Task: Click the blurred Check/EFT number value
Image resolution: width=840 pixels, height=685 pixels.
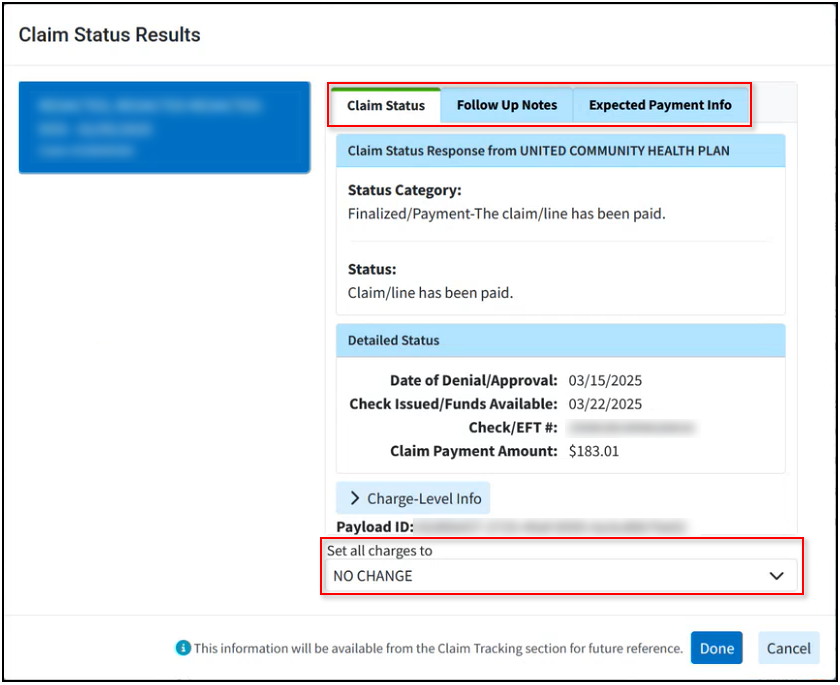Action: point(632,427)
